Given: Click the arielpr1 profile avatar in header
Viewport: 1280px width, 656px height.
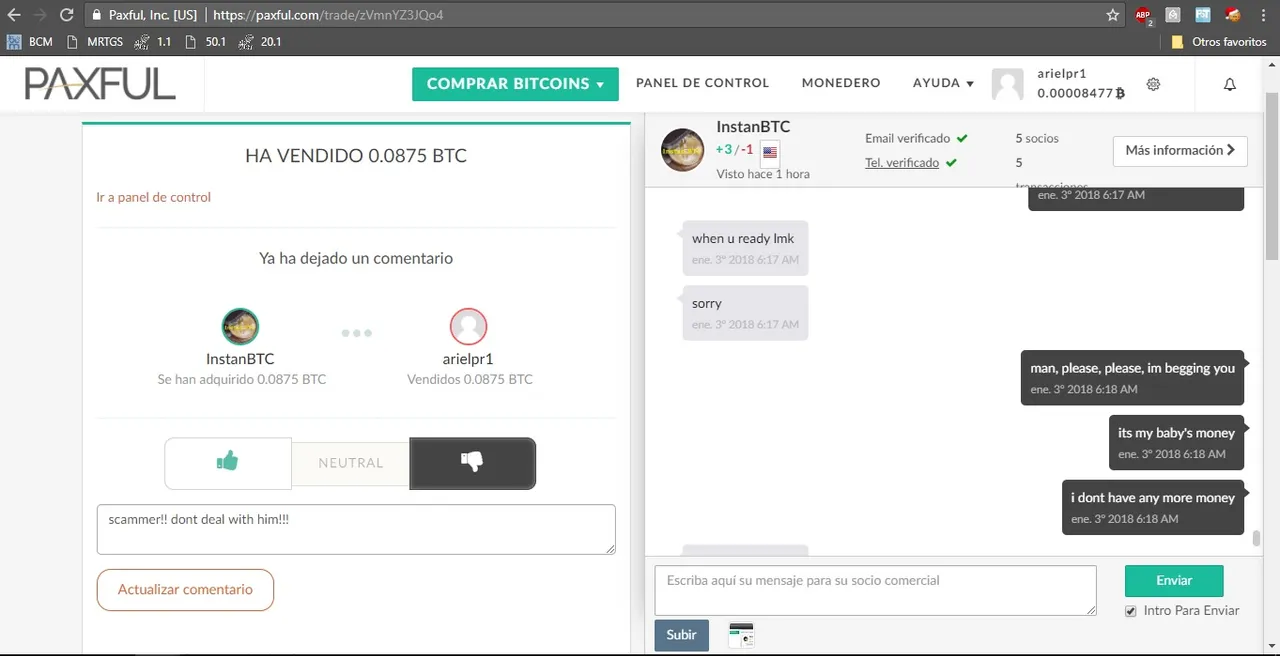Looking at the screenshot, I should click(1007, 85).
